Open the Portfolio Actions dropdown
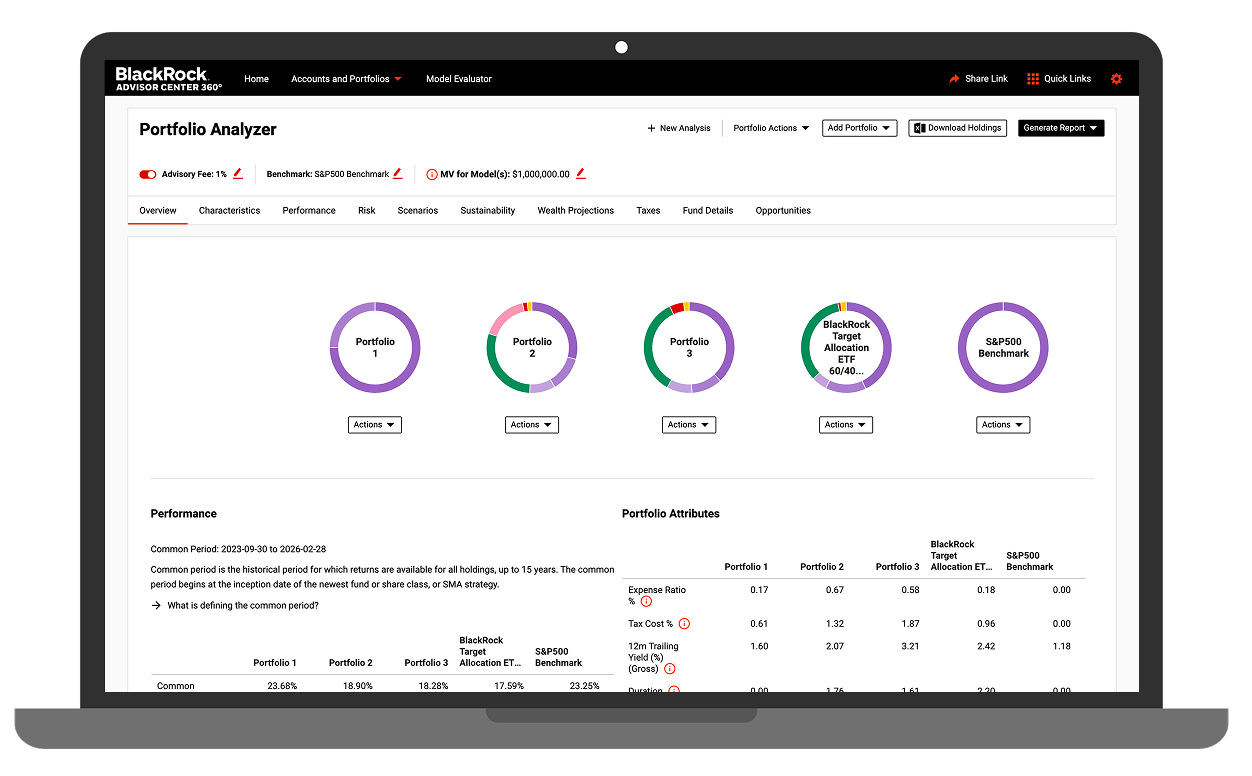Viewport: 1252px width, 776px height. (771, 128)
